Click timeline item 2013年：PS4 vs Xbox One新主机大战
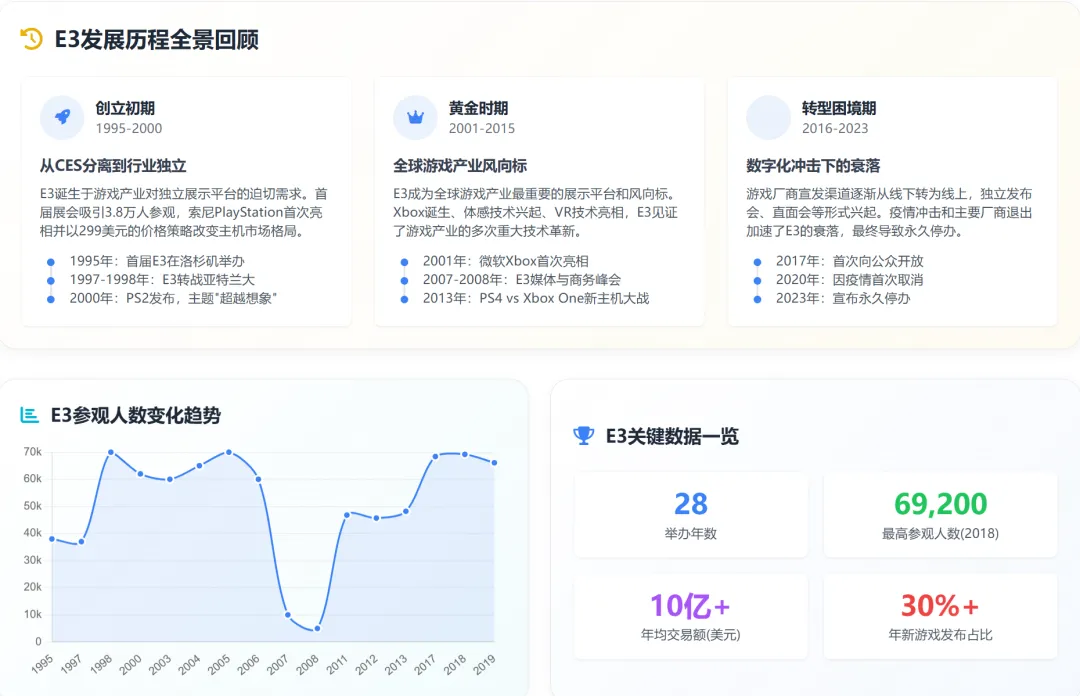The height and width of the screenshot is (696, 1080). pyautogui.click(x=536, y=298)
